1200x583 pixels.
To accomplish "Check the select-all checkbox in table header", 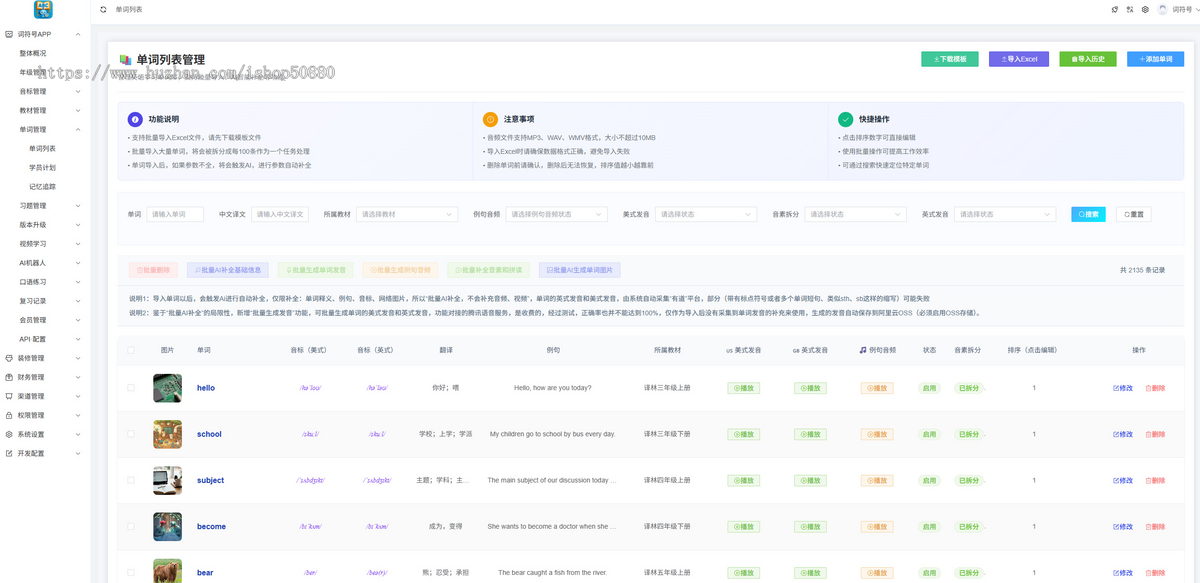I will 131,350.
